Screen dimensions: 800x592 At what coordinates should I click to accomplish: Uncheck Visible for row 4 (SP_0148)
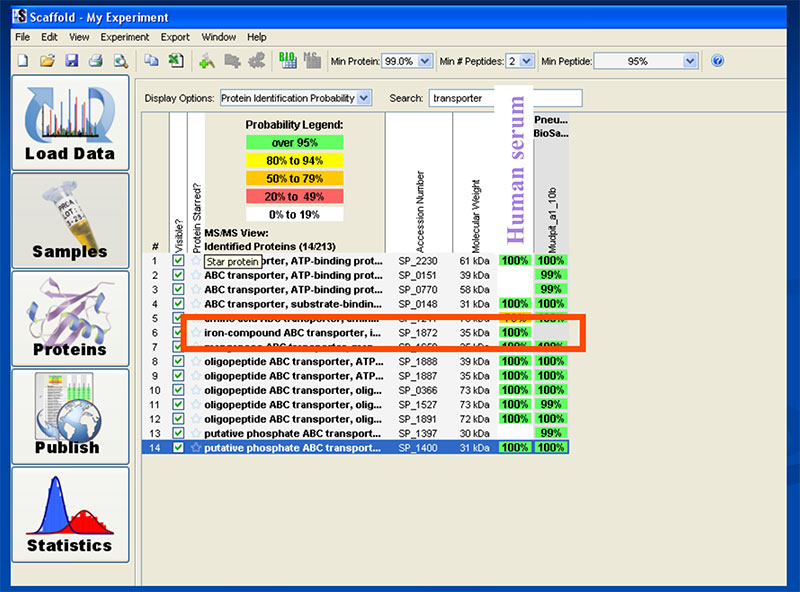[x=178, y=304]
